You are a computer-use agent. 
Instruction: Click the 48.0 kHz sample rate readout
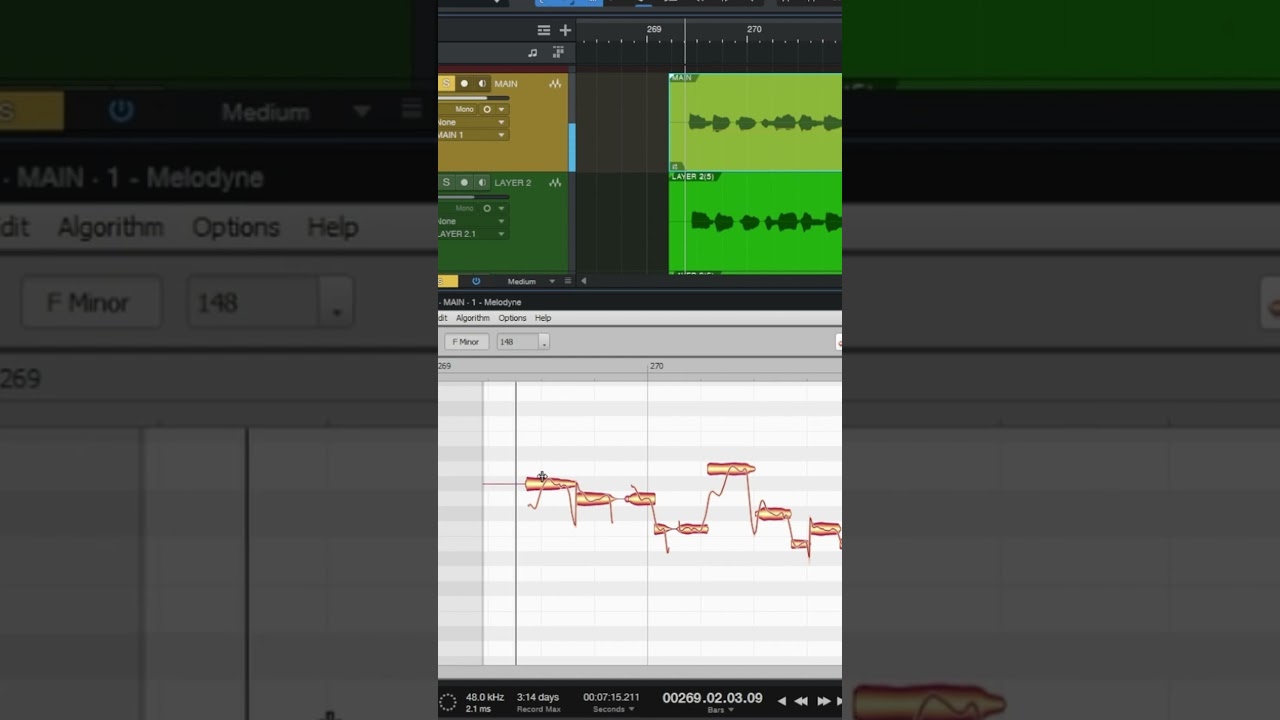(x=484, y=697)
